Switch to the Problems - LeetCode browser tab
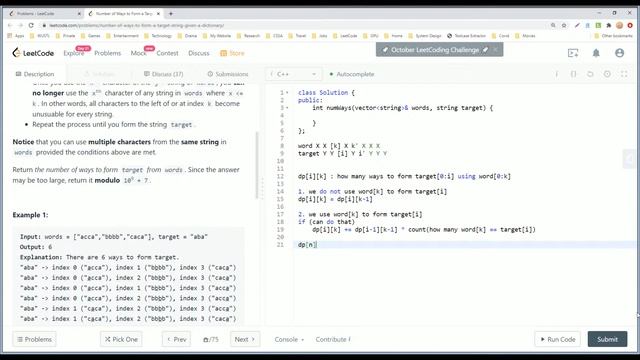 click(x=44, y=13)
